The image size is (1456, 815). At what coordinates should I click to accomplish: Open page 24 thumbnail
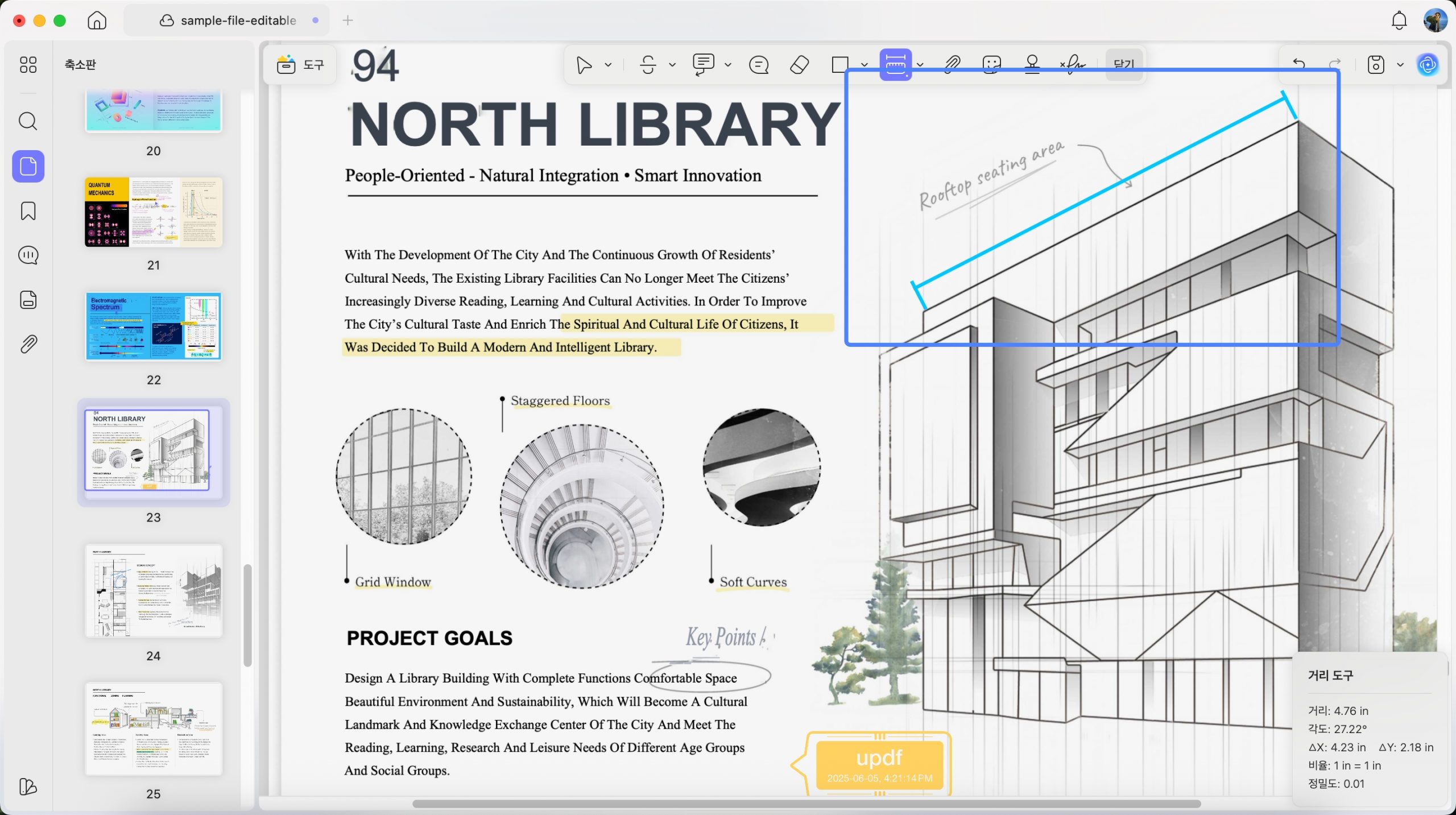tap(154, 590)
